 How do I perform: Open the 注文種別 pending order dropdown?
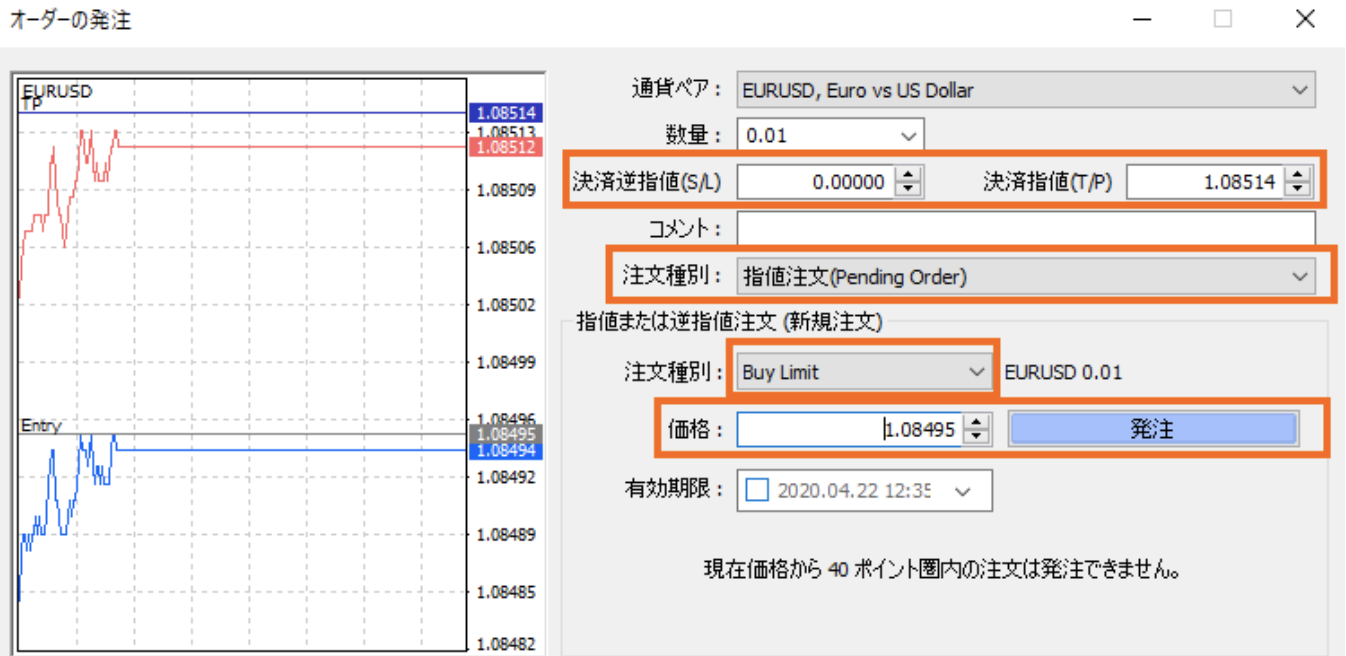(x=1300, y=276)
